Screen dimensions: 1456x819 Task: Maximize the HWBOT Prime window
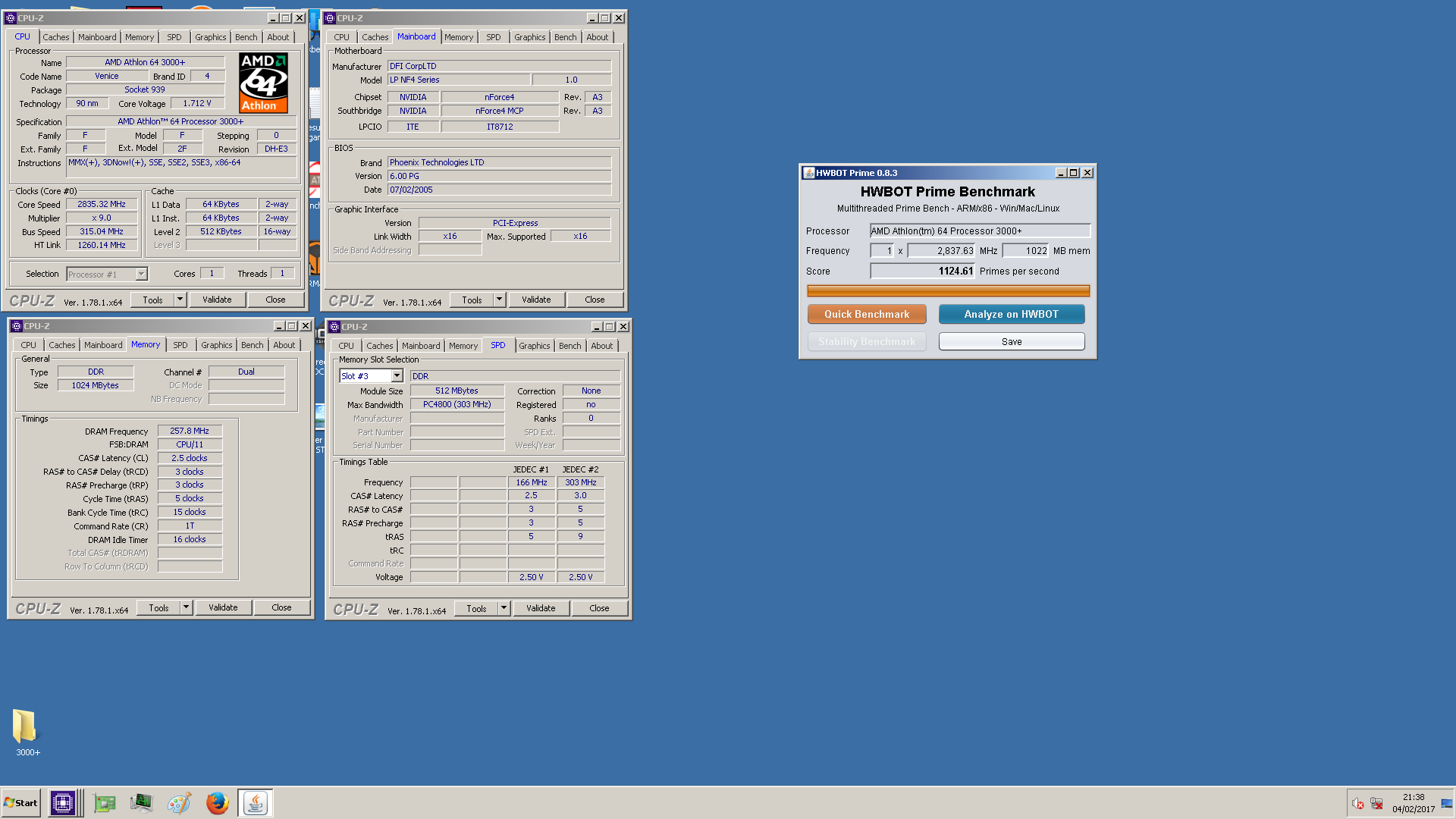[x=1074, y=173]
